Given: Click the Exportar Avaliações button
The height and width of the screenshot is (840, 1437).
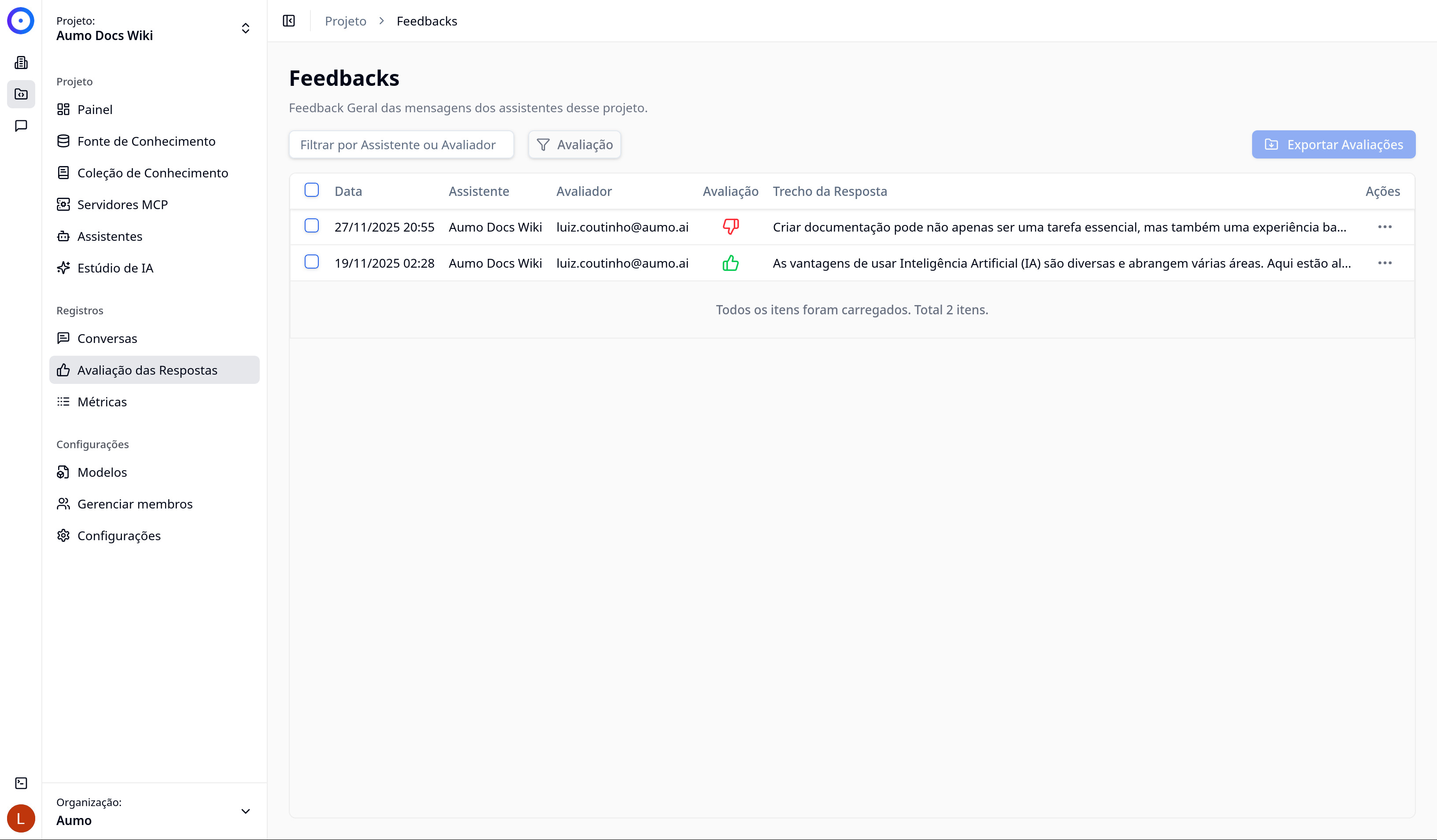Looking at the screenshot, I should (x=1333, y=144).
